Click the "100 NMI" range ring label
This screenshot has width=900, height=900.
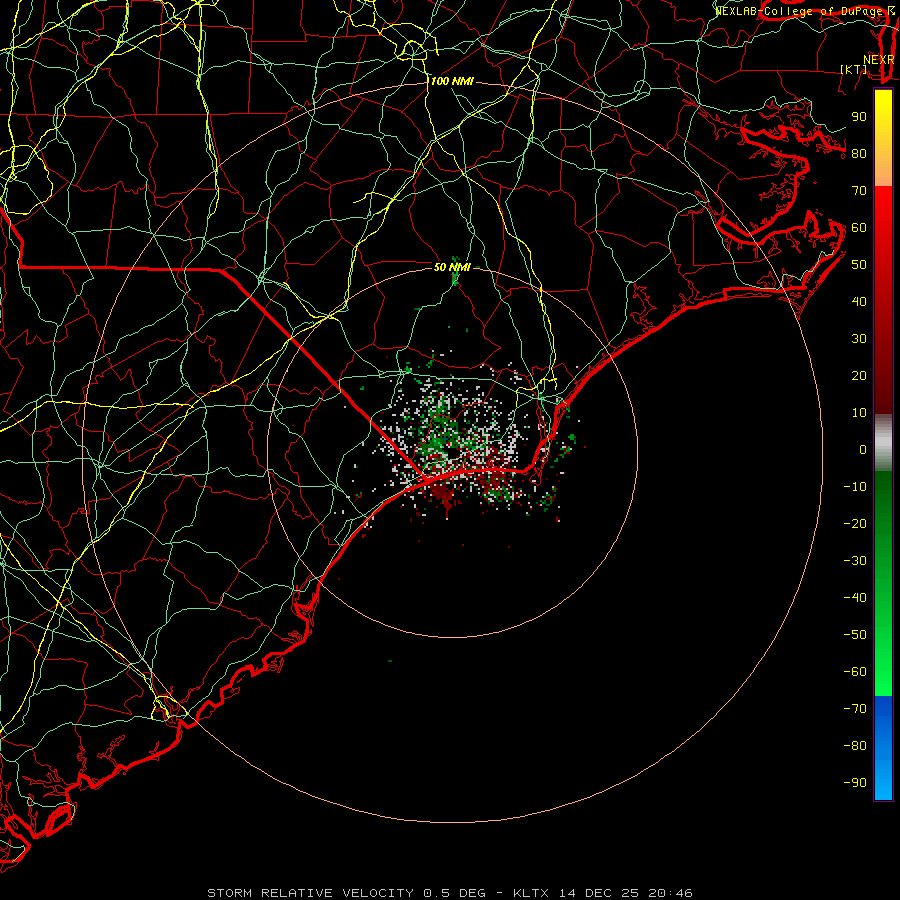pos(452,82)
